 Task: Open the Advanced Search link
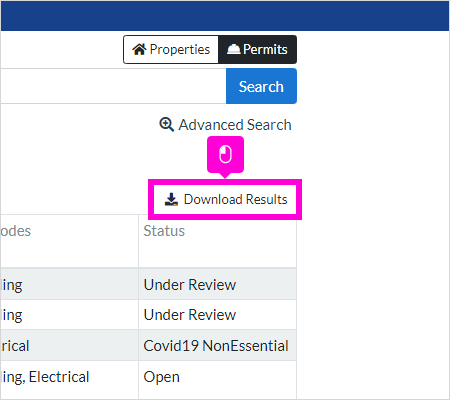(x=225, y=125)
